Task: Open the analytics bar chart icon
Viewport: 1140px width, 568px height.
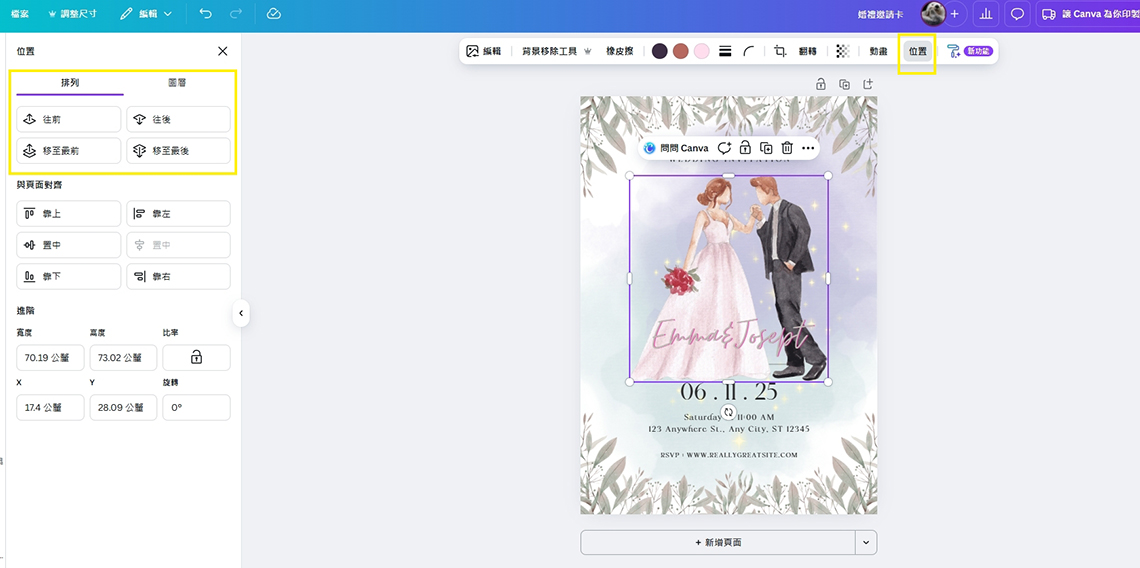Action: pos(986,14)
